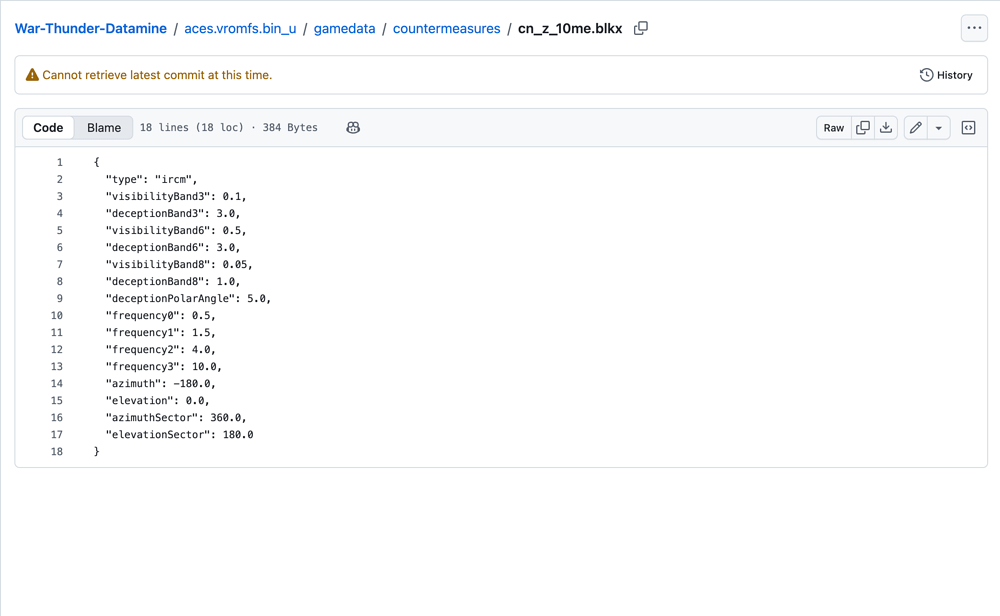Image resolution: width=1000 pixels, height=616 pixels.
Task: Click the "frequency1": 1.5 line
Action: pyautogui.click(x=161, y=332)
